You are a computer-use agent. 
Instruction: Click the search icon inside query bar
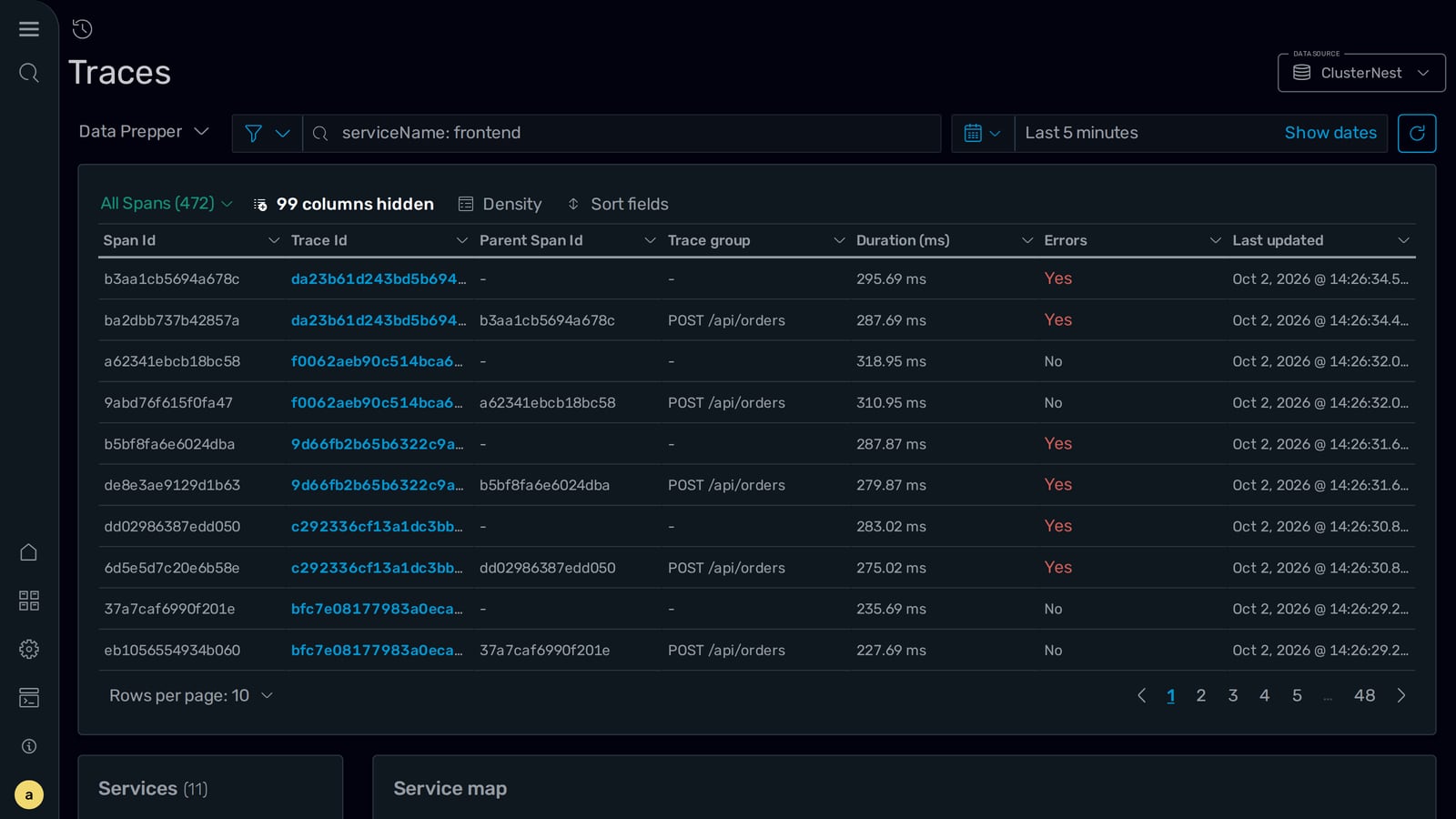320,134
